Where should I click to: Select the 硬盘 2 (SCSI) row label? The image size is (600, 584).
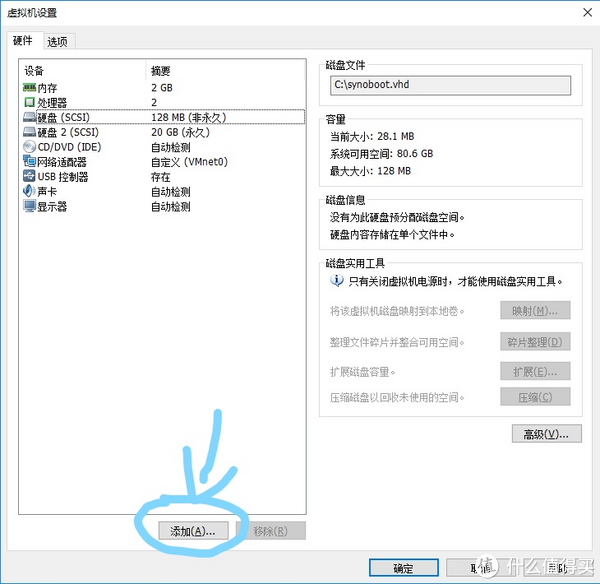coord(68,132)
